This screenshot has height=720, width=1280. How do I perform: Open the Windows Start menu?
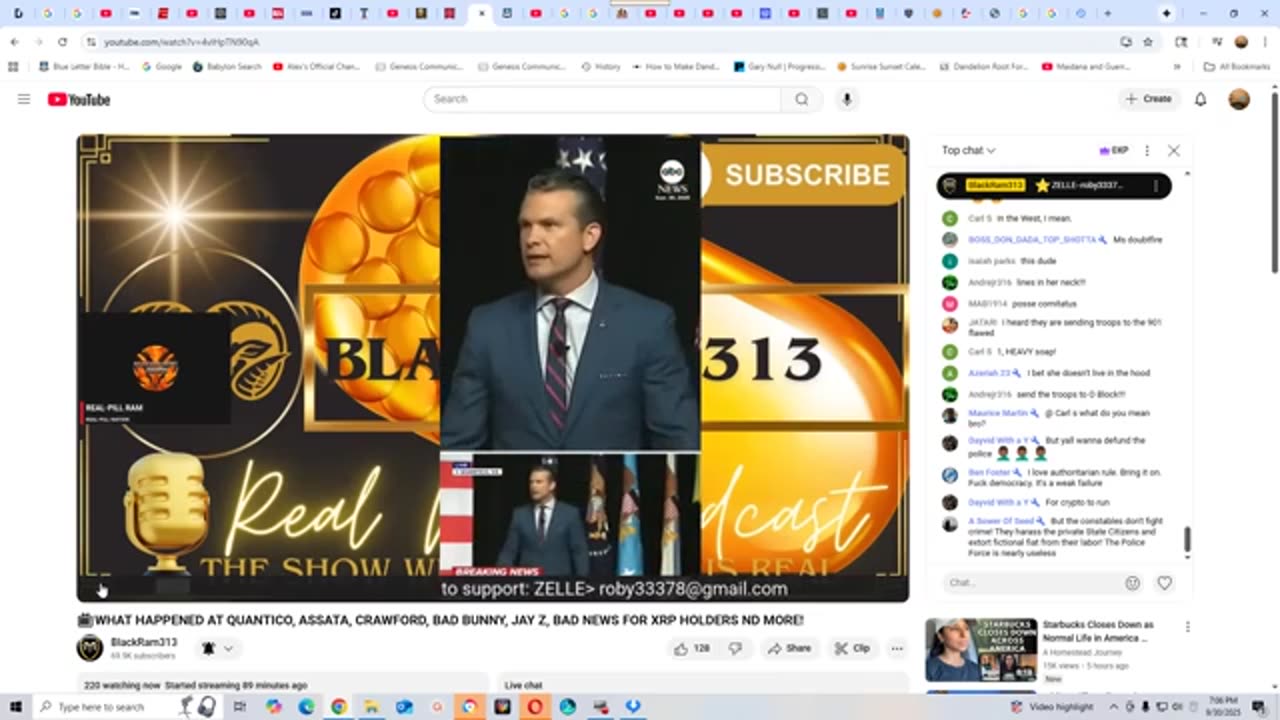click(x=16, y=706)
